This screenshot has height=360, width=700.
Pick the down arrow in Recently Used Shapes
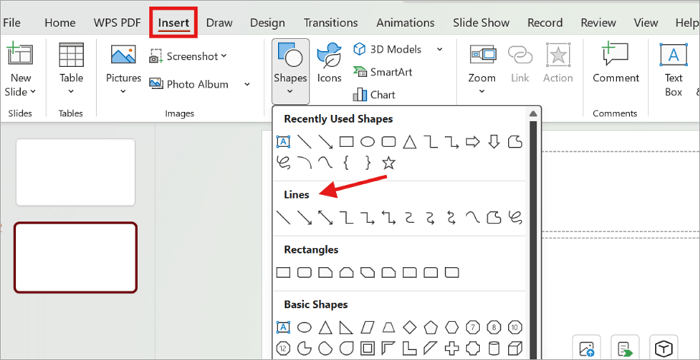[493, 142]
